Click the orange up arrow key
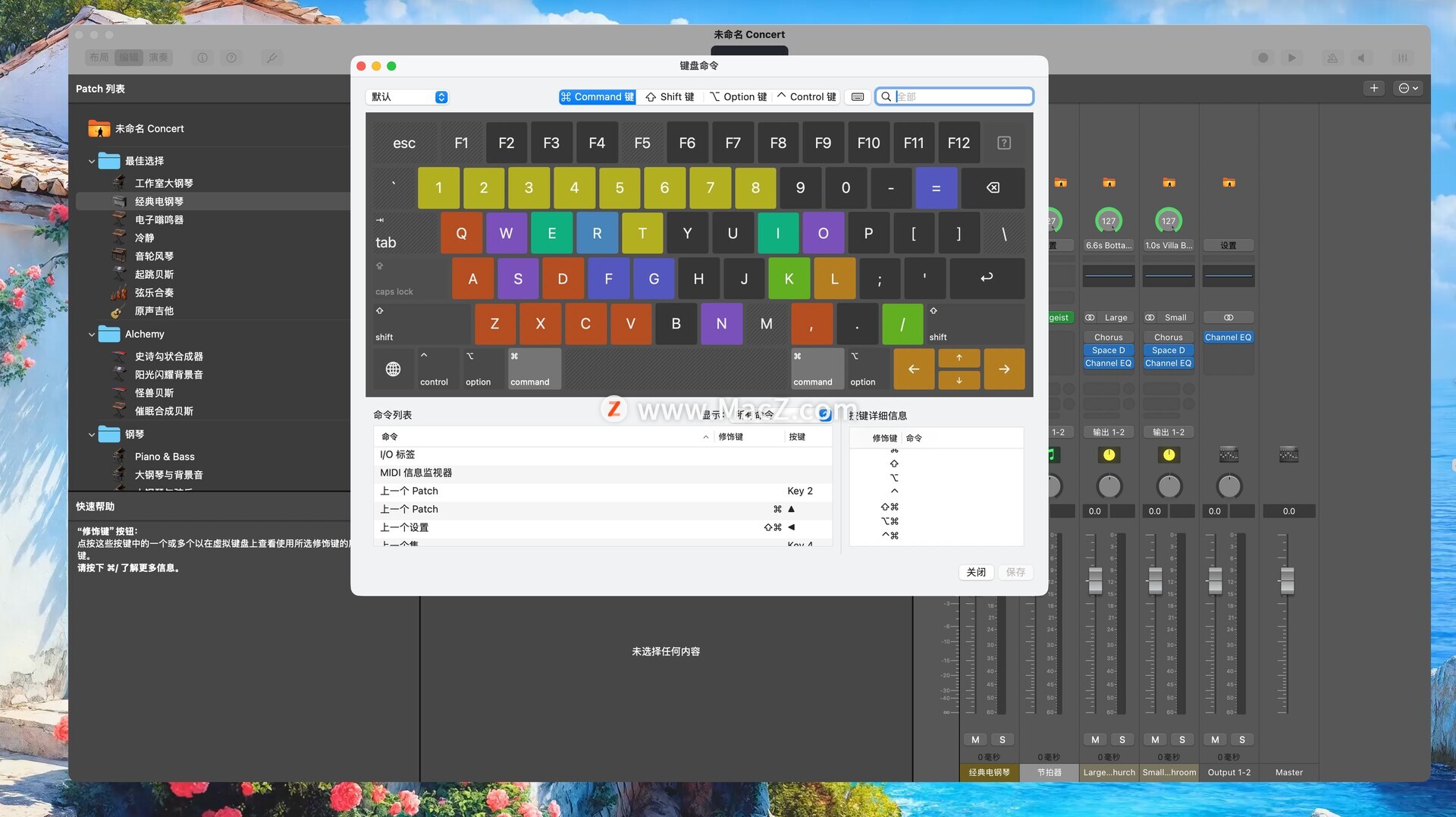This screenshot has width=1456, height=817. click(x=959, y=358)
